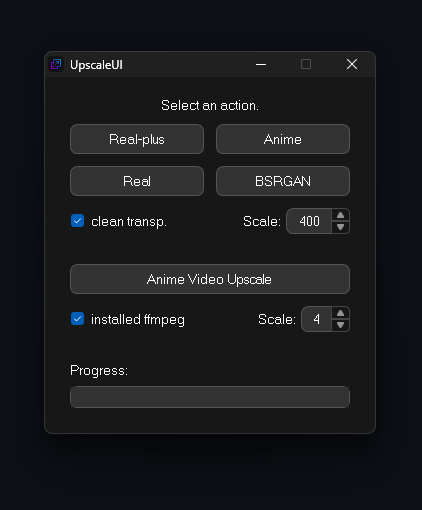Viewport: 422px width, 510px height.
Task: Decrease the video Scale value with down arrow
Action: click(x=340, y=325)
